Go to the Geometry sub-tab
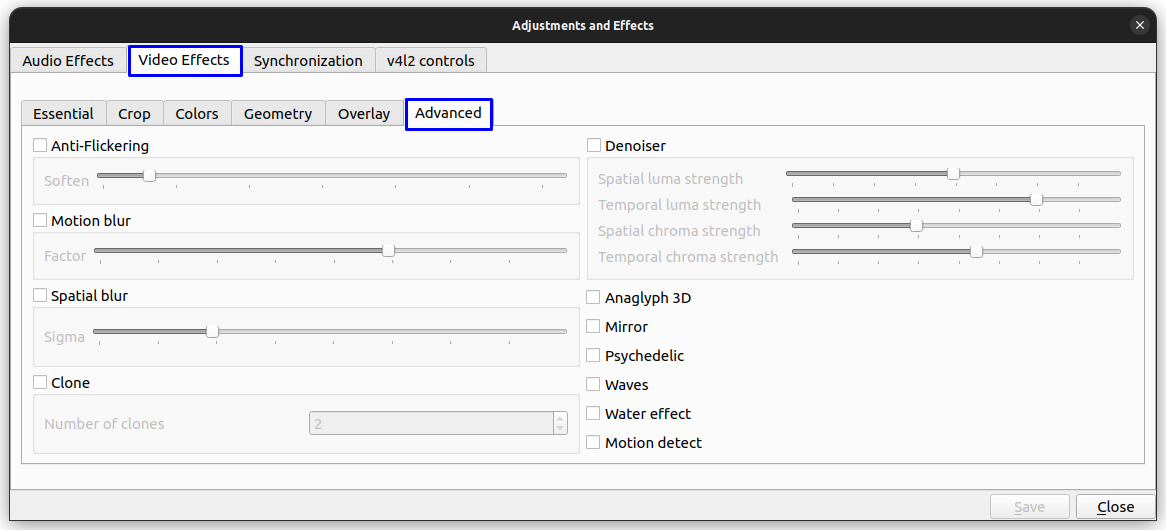The image size is (1166, 530). [x=278, y=114]
